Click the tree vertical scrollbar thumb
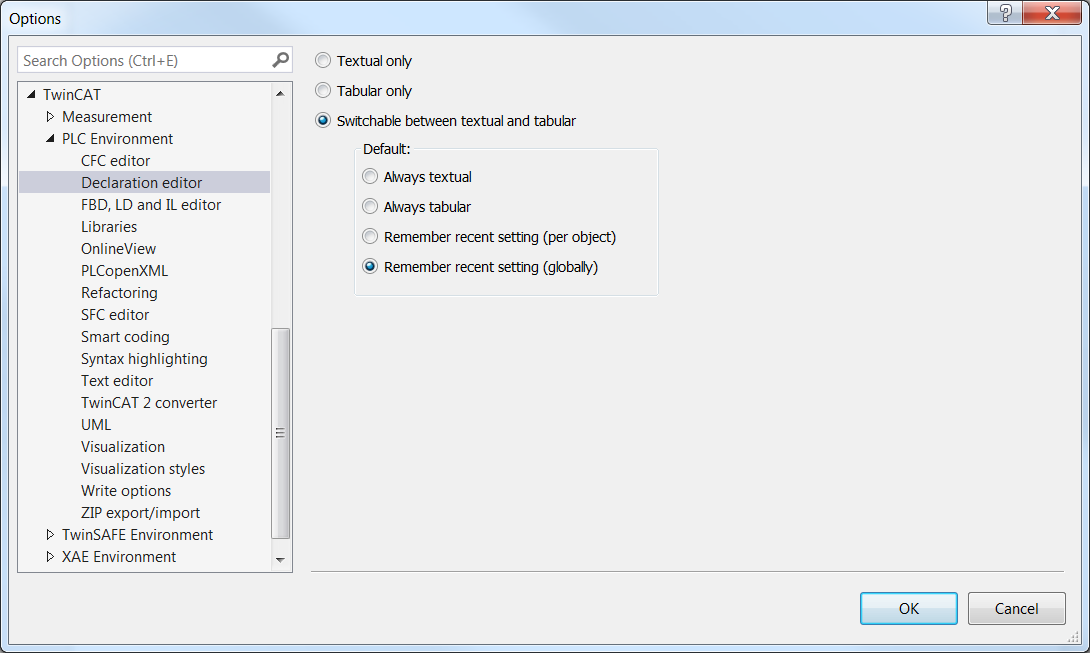This screenshot has height=653, width=1090. [x=280, y=433]
